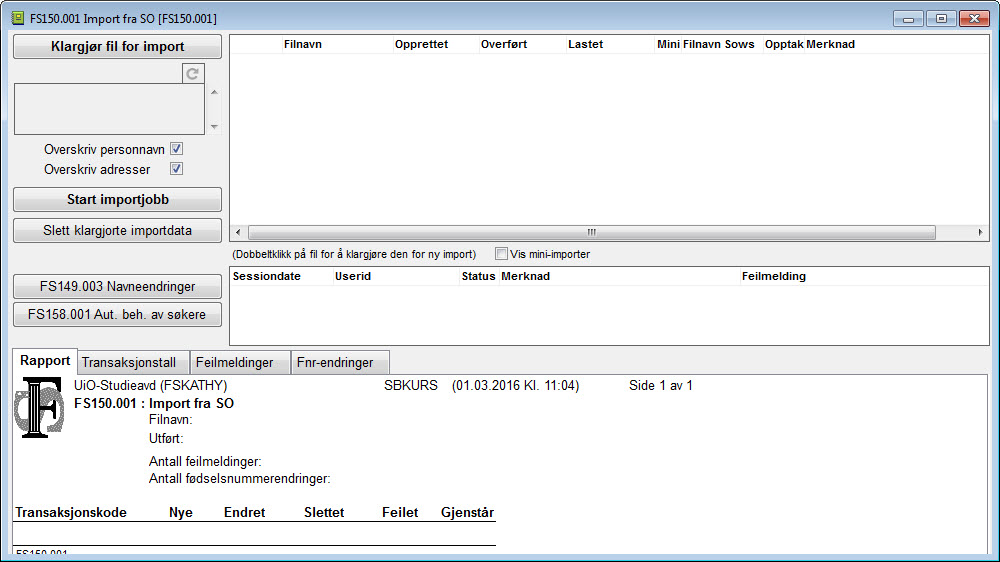Open FS158.001 Aut. beh. av søkere

tap(117, 314)
